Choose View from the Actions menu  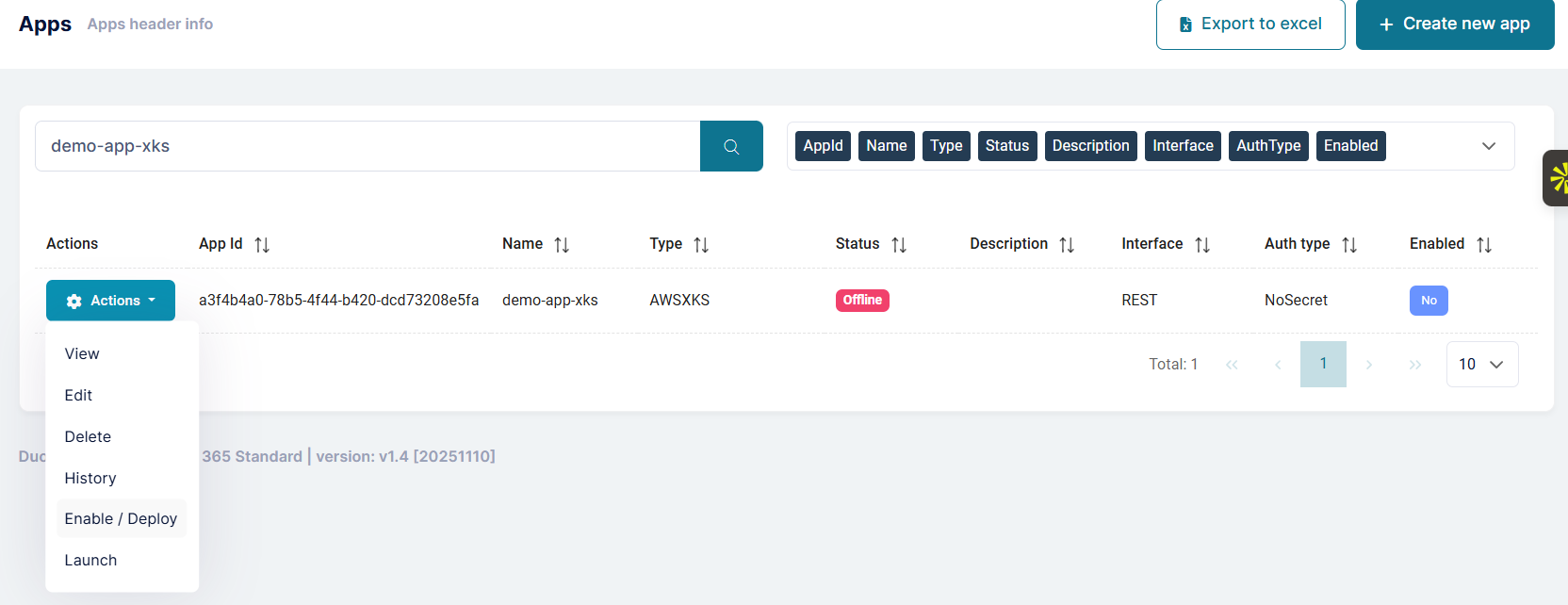coord(122,353)
